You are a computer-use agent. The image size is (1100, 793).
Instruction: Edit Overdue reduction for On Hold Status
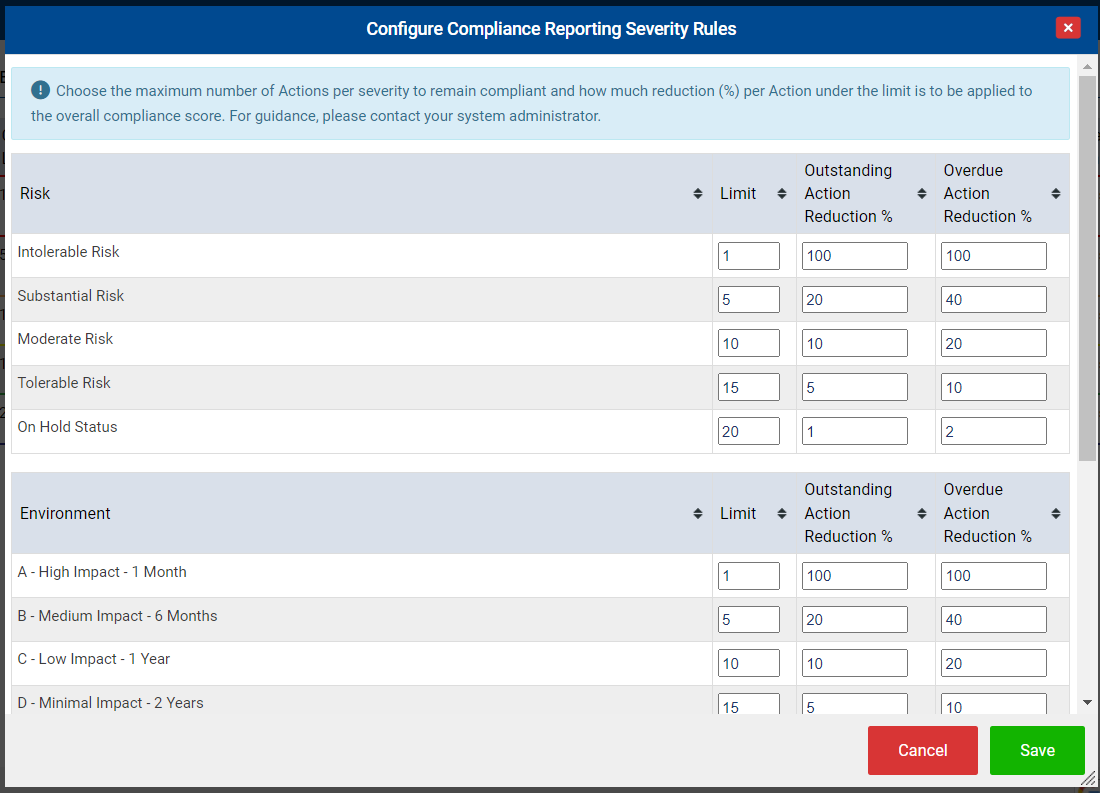click(993, 432)
